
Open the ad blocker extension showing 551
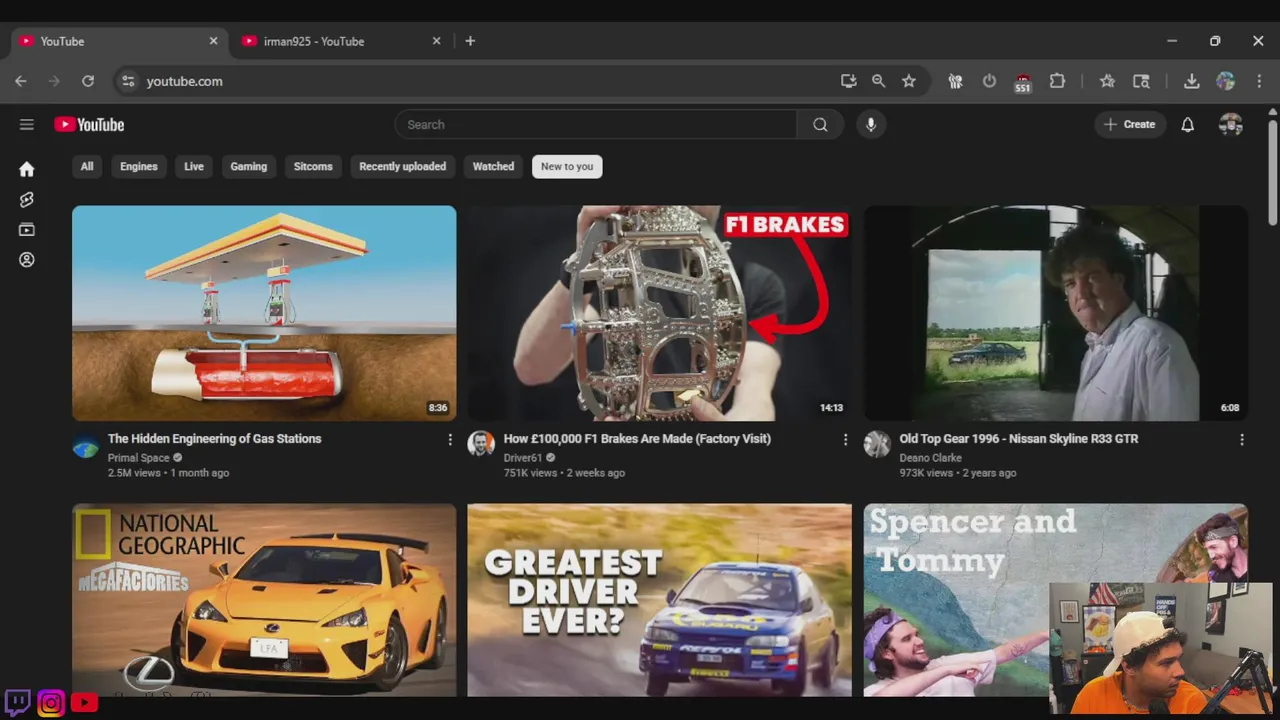point(1022,83)
